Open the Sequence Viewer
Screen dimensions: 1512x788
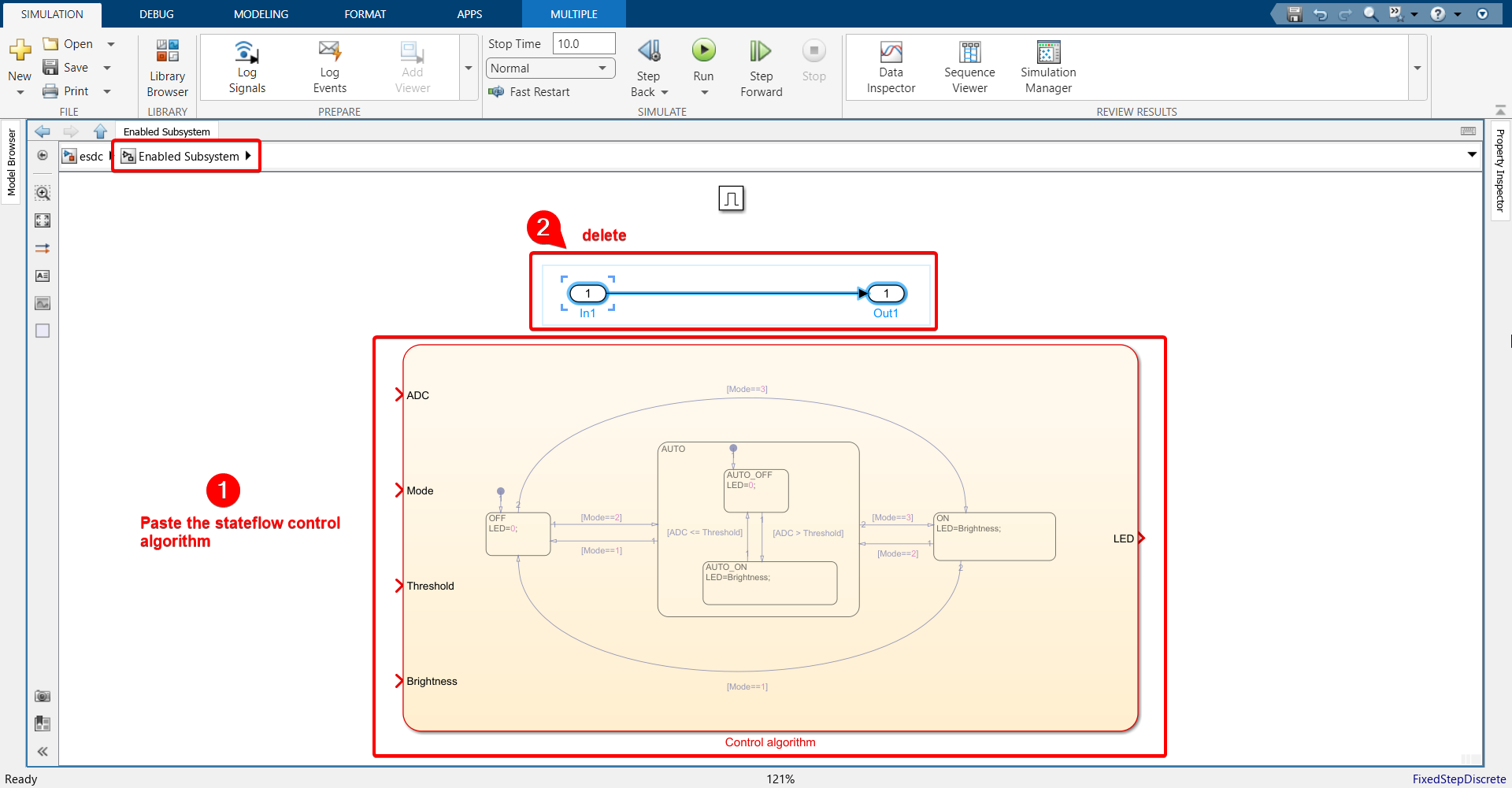point(969,68)
